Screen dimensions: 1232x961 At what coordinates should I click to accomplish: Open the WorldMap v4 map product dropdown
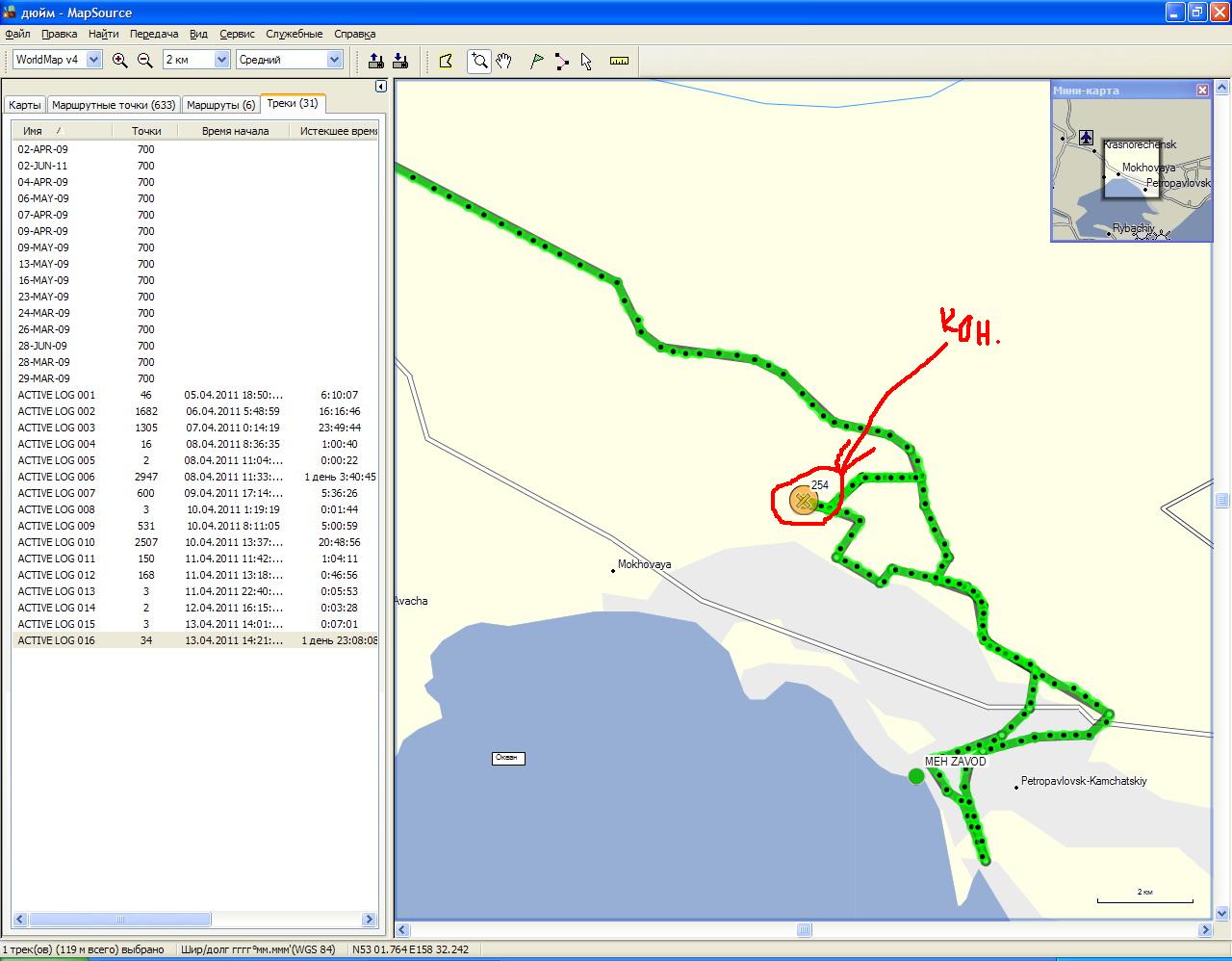tap(93, 60)
